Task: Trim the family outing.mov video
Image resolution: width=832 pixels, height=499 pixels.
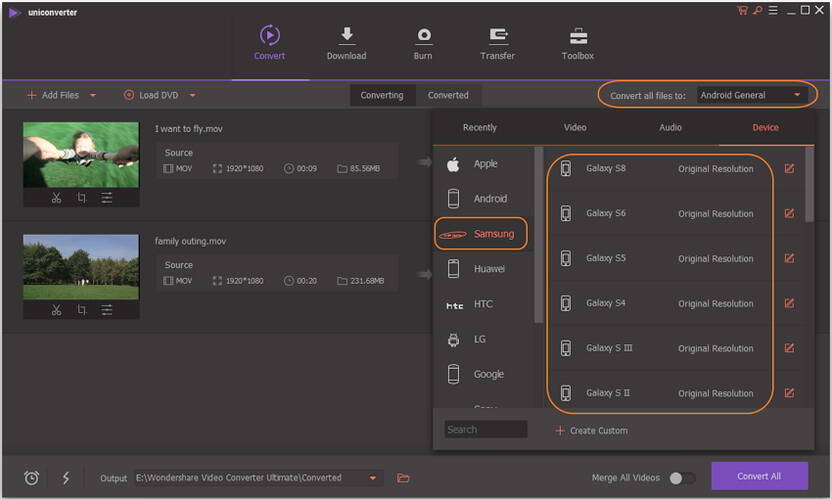Action: 56,310
